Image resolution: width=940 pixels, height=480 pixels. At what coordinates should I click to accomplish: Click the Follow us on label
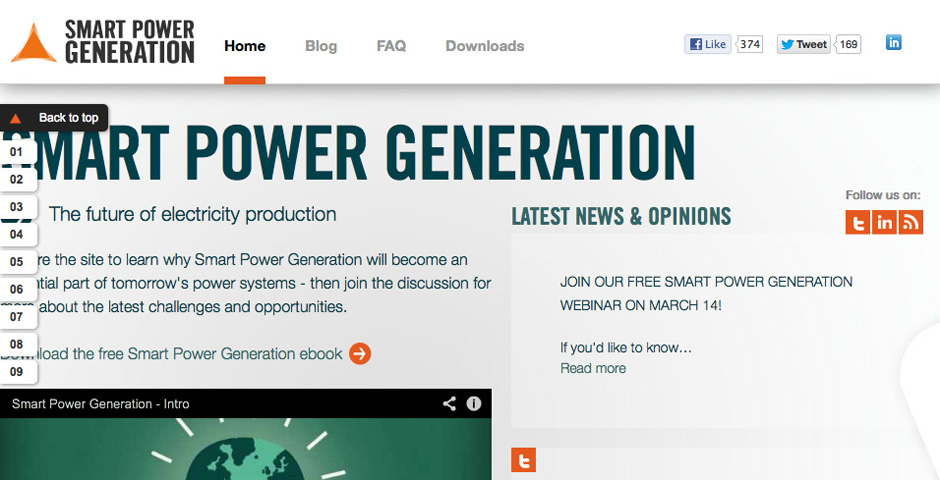(x=883, y=195)
